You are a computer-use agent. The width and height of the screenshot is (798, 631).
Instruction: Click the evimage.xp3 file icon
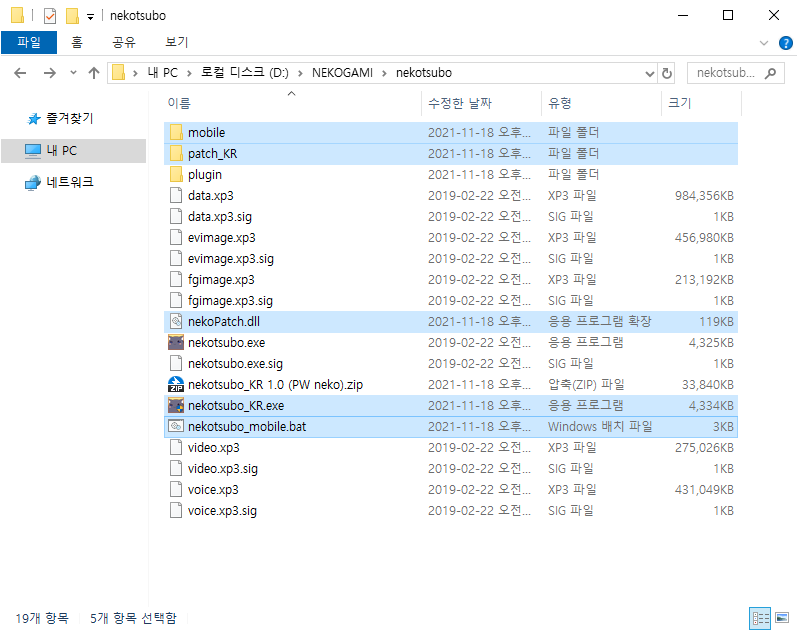point(176,238)
